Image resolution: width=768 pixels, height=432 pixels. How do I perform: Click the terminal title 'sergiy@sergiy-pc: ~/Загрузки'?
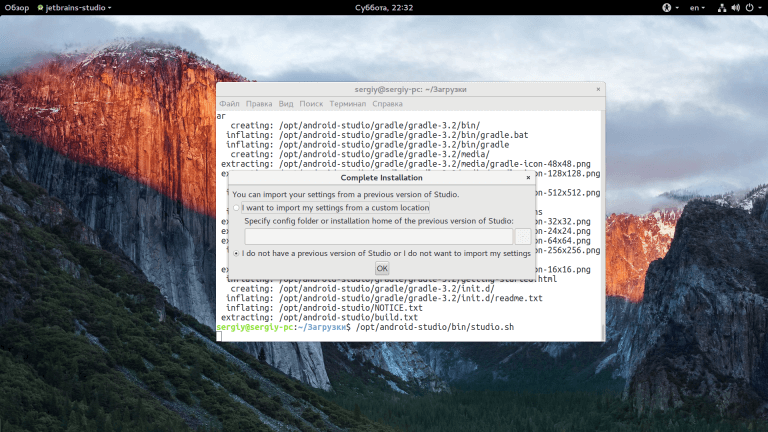410,90
